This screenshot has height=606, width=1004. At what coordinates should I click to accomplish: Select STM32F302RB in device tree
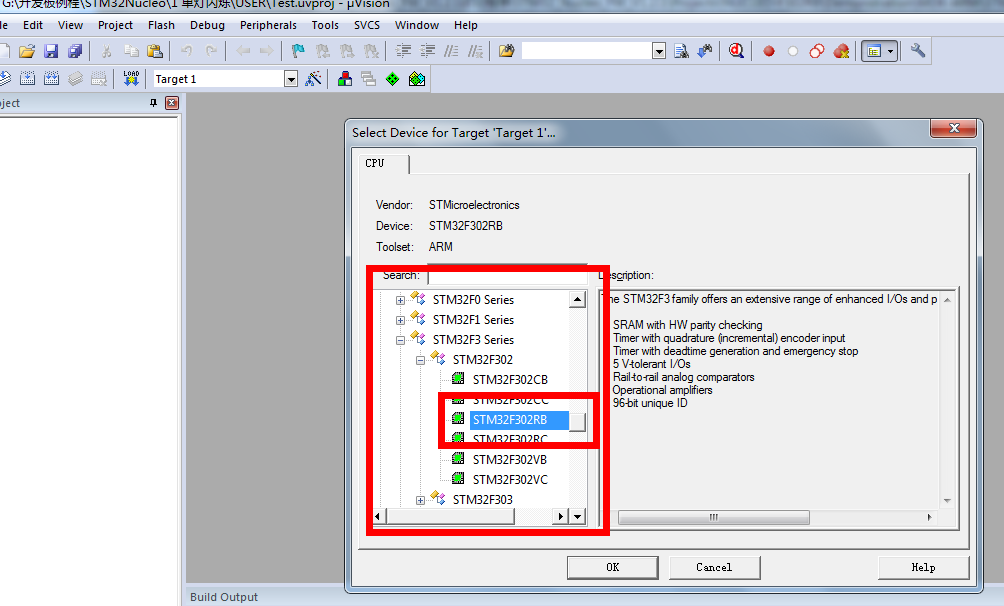coord(510,420)
